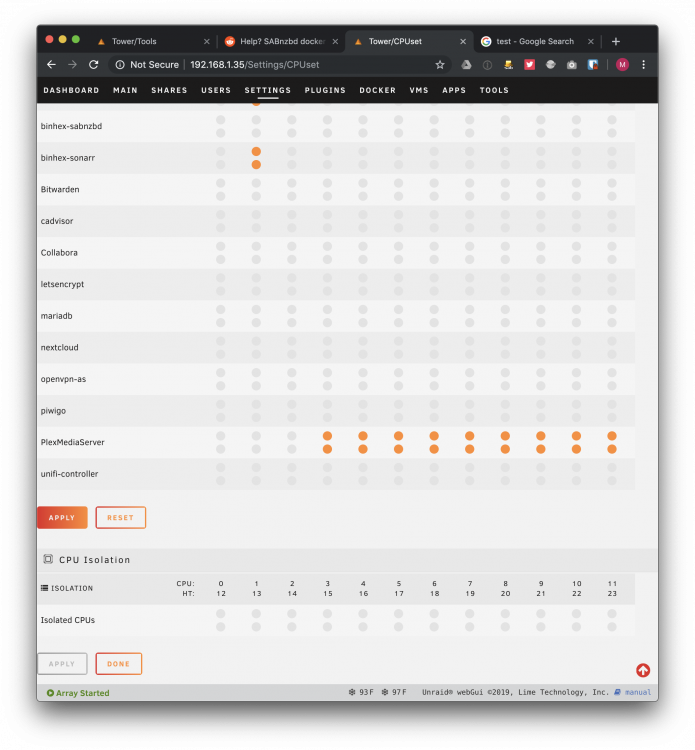The height and width of the screenshot is (750, 695).
Task: Click the Reset button
Action: (121, 518)
